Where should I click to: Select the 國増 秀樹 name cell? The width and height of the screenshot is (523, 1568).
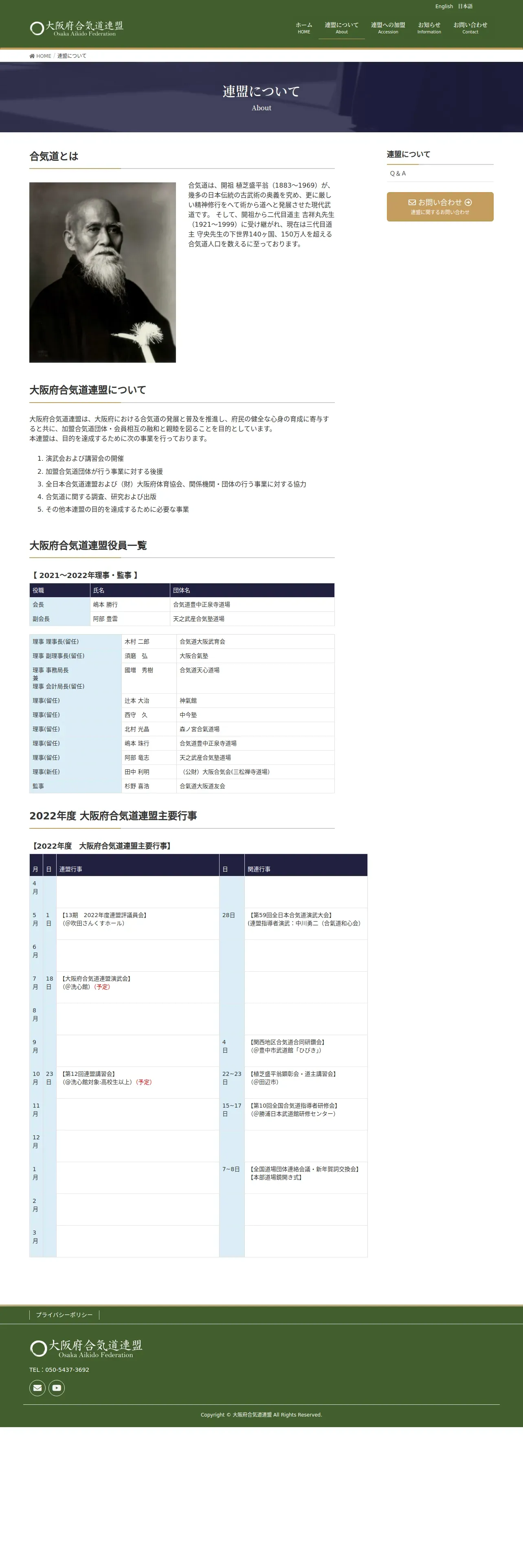[x=149, y=678]
